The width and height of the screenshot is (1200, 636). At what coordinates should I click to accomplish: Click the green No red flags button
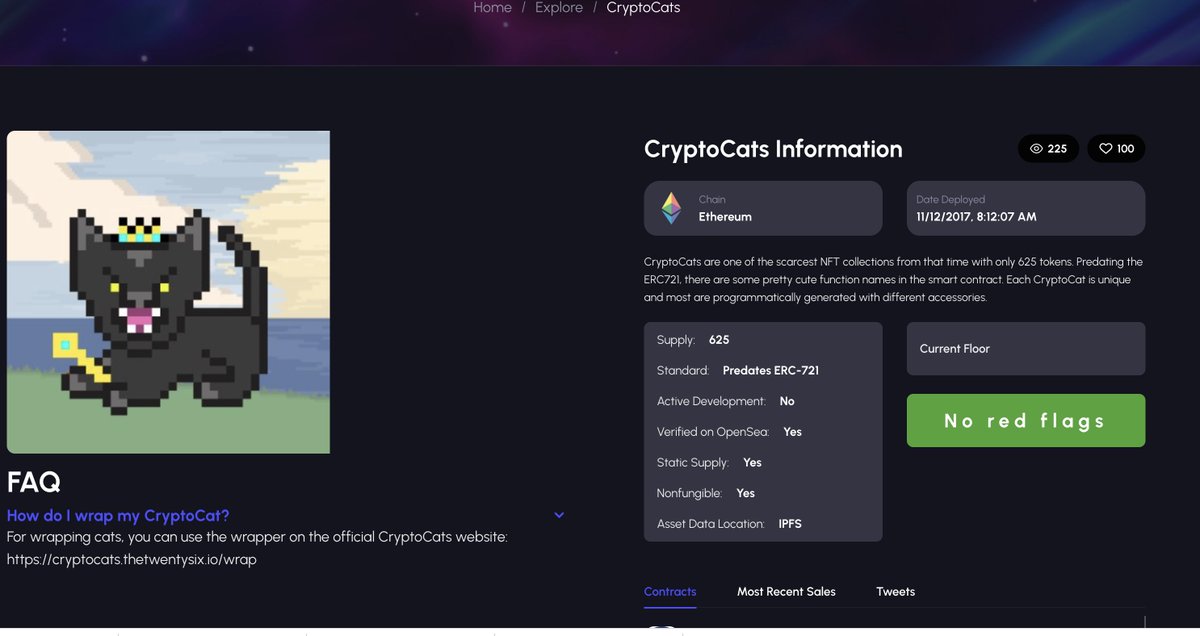pos(1026,421)
